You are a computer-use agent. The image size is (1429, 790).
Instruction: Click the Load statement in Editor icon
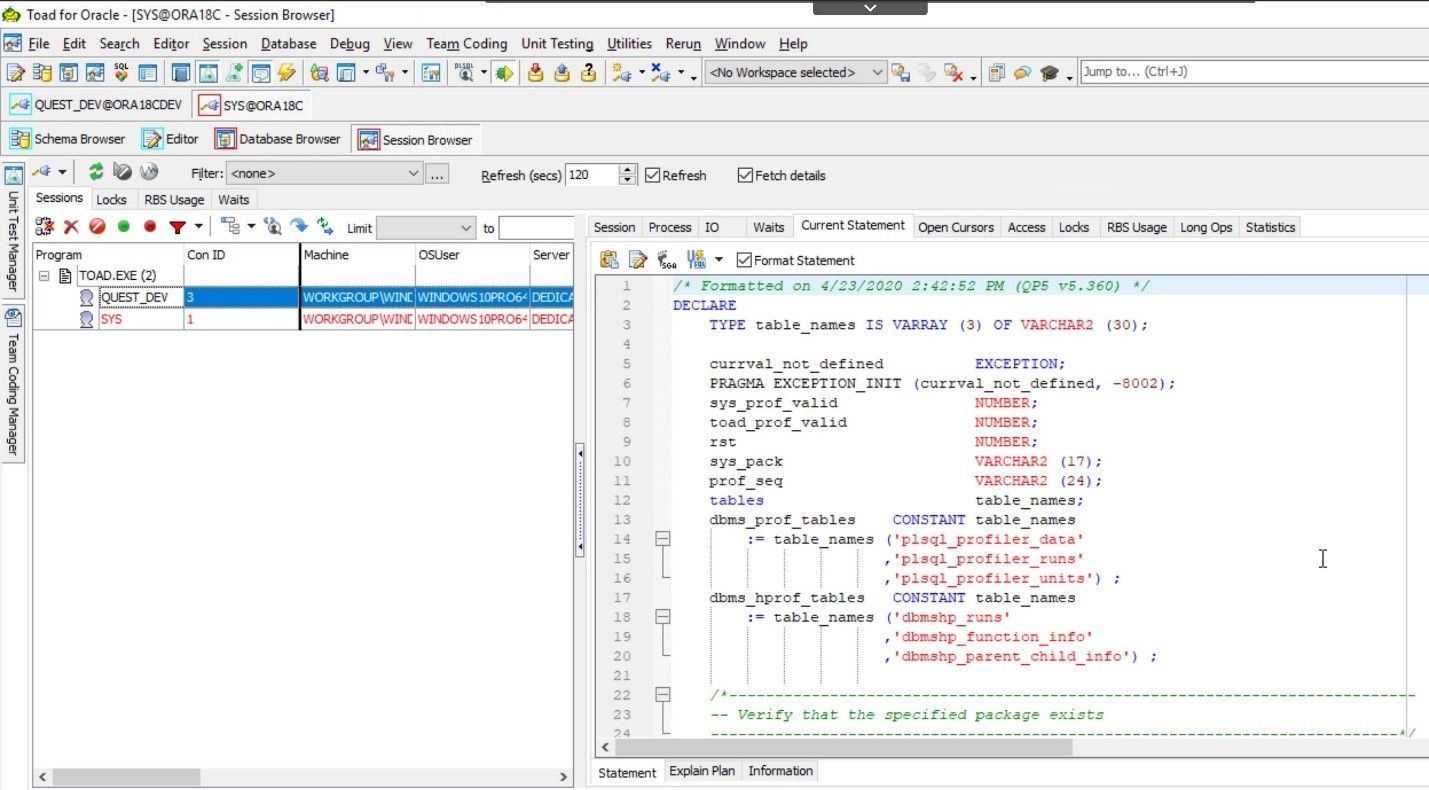[x=637, y=260]
